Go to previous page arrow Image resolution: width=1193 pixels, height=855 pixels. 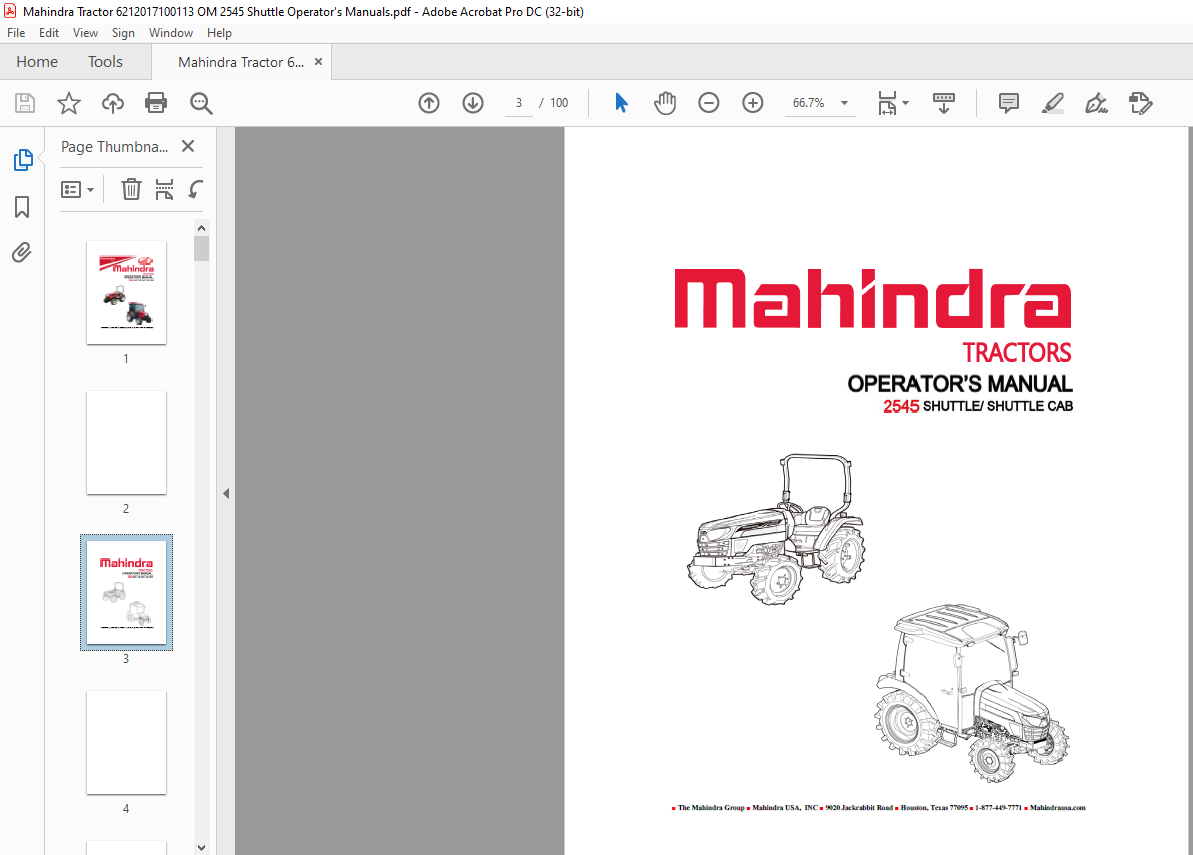click(x=429, y=103)
